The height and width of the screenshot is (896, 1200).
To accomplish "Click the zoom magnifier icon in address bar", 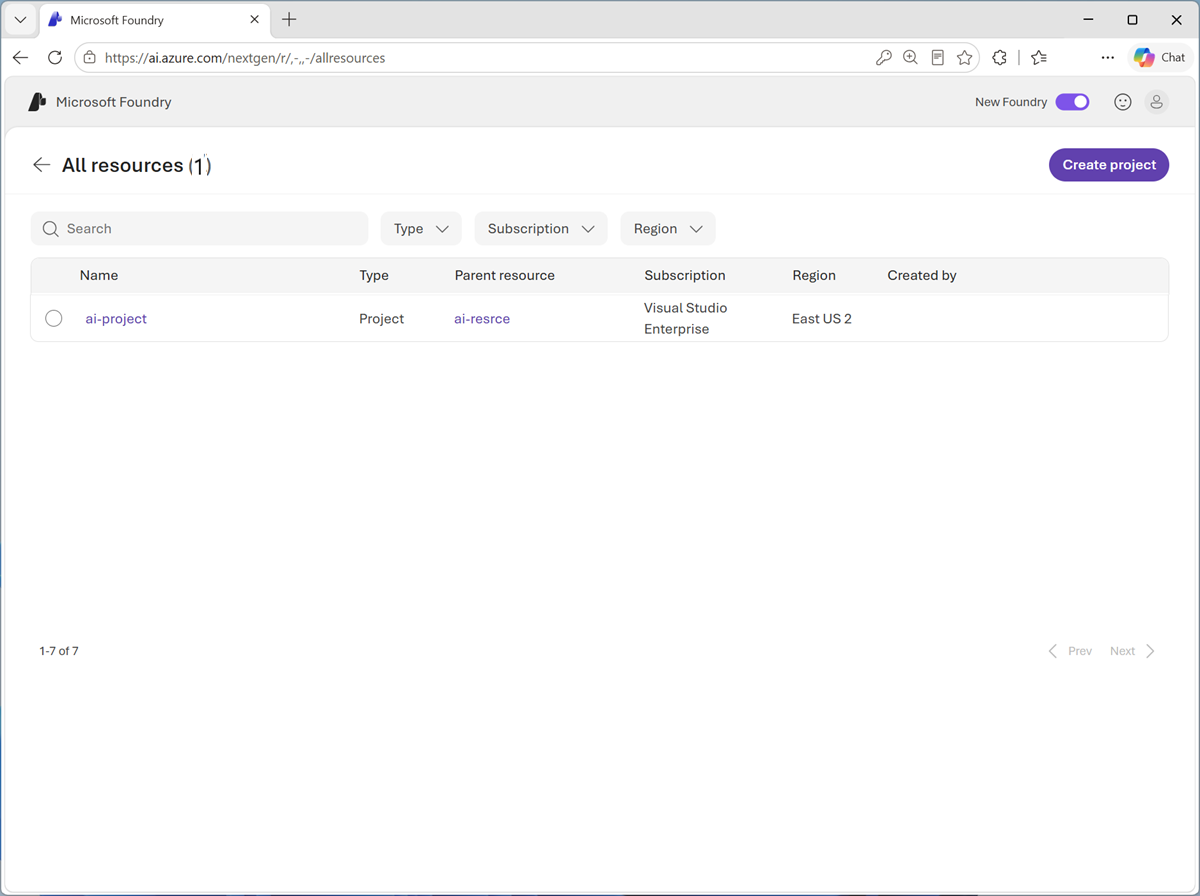I will (x=910, y=58).
